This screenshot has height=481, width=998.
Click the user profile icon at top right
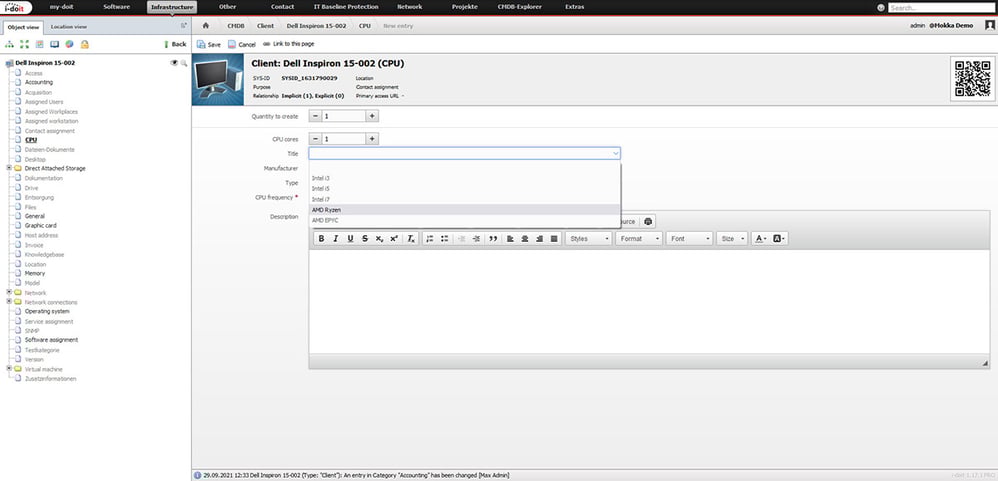coord(990,25)
